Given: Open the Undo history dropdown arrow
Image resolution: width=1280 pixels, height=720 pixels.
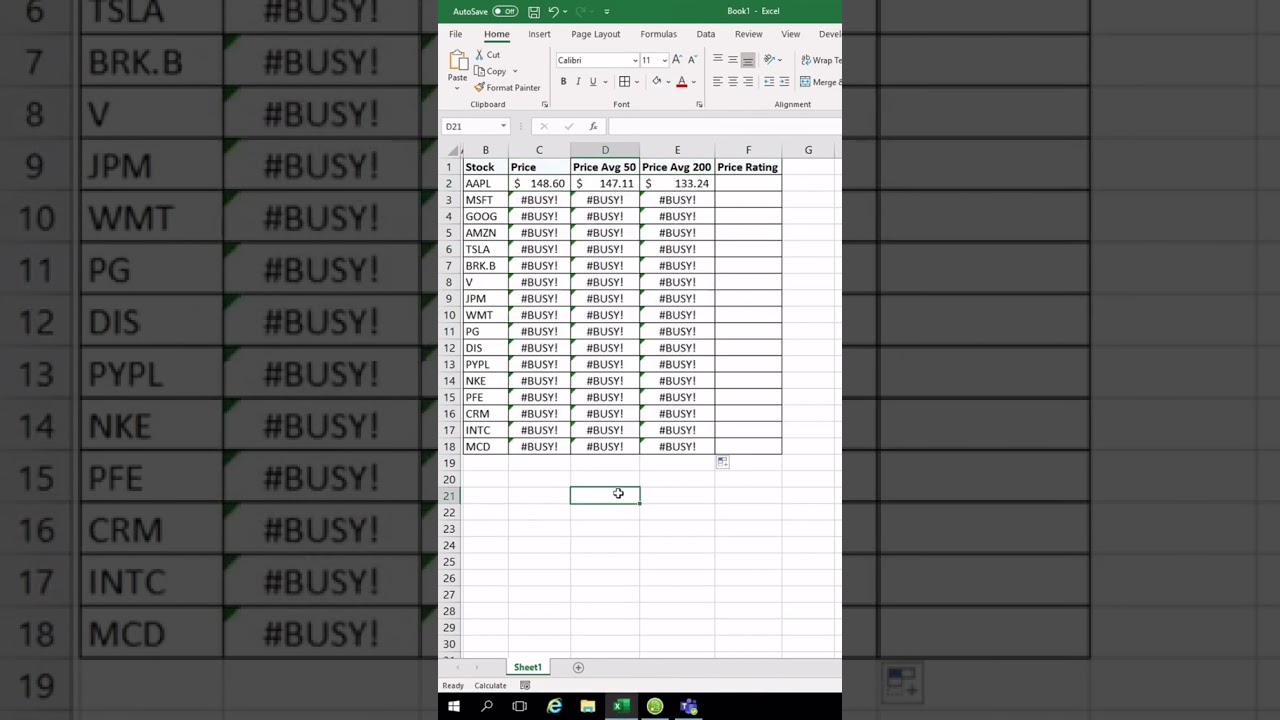Looking at the screenshot, I should 564,11.
